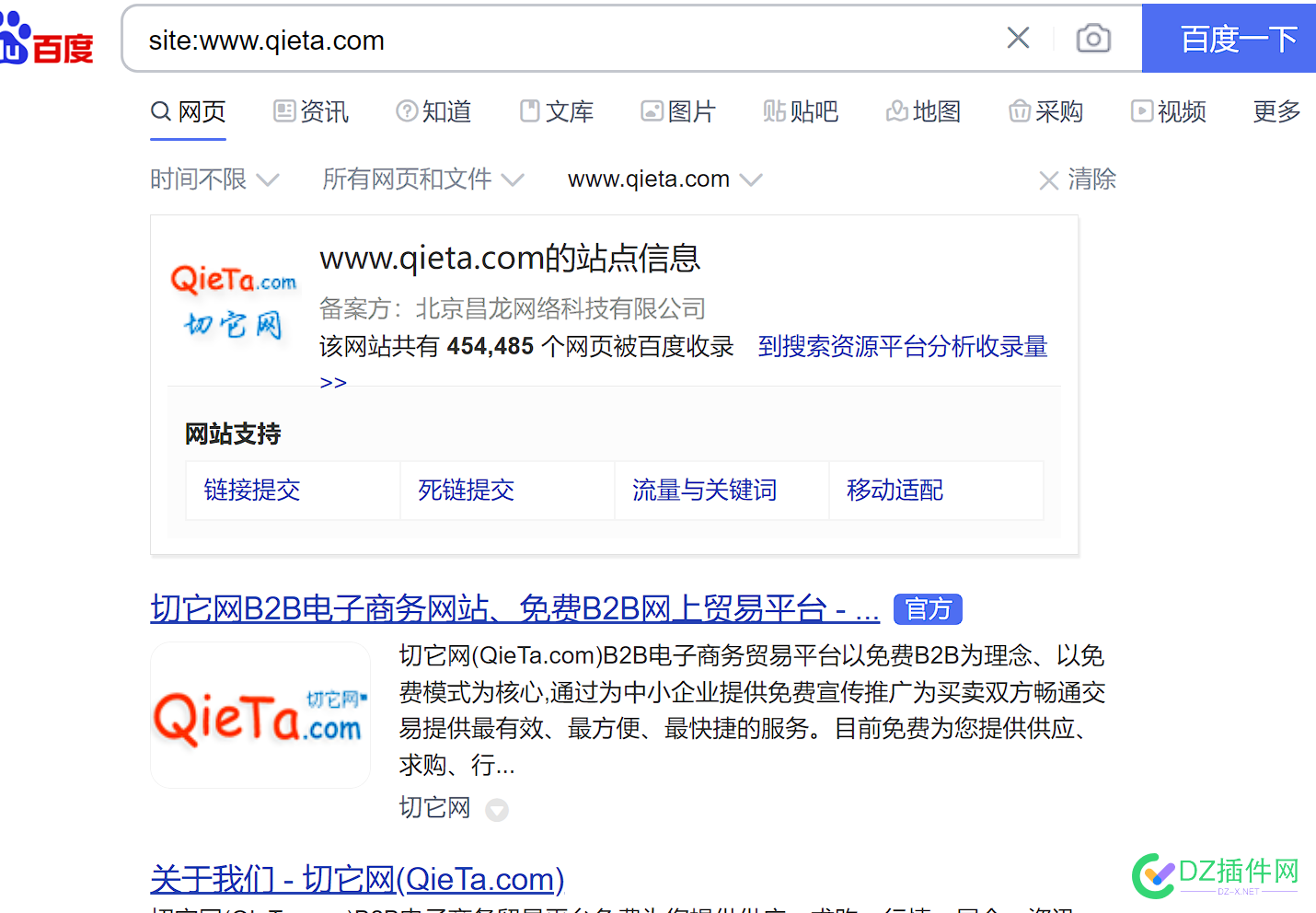Screen dimensions: 1316x913
Task: Switch to the 采购 tab
Action: 1045,111
